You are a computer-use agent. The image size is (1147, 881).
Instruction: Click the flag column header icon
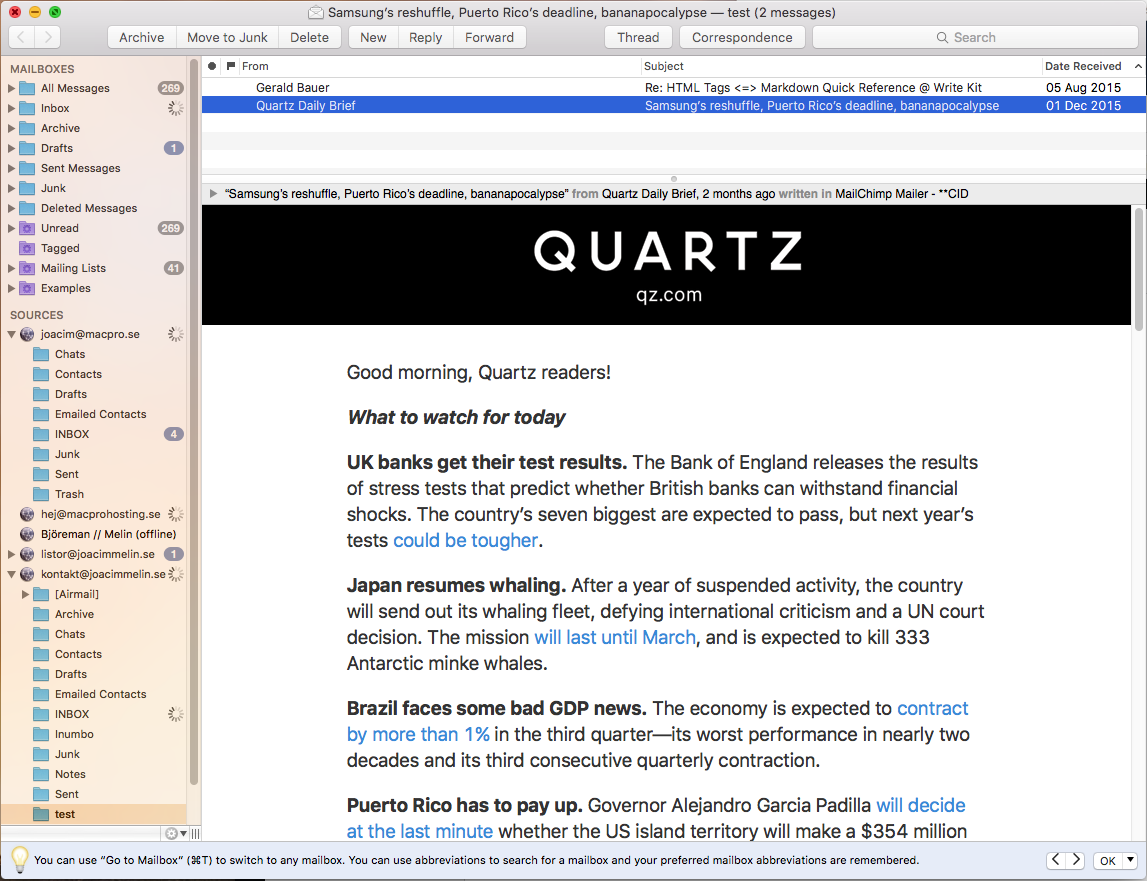click(231, 66)
